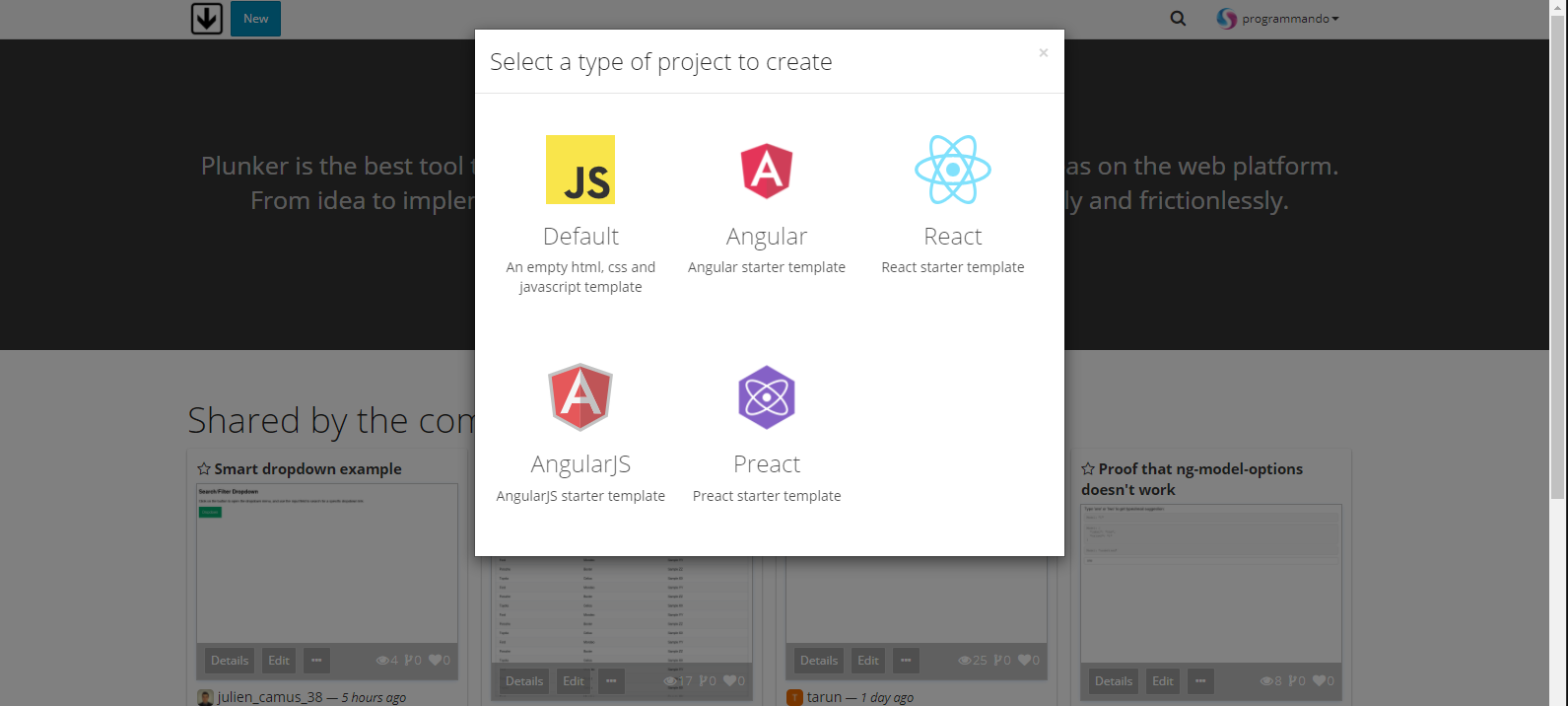Open Details for Smart dropdown example
Viewport: 1568px width, 706px height.
[230, 661]
